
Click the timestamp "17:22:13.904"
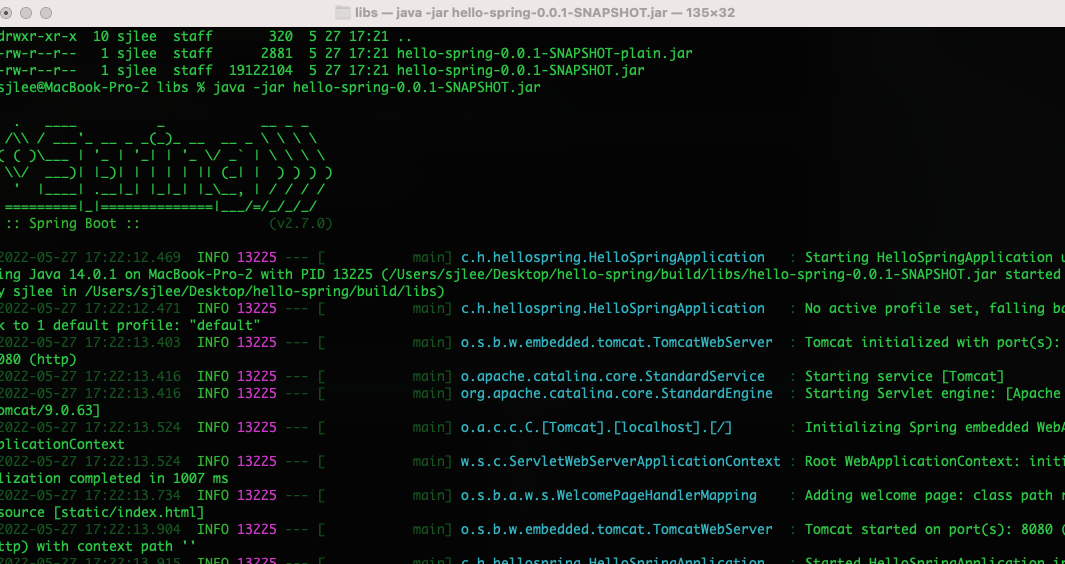pos(133,529)
